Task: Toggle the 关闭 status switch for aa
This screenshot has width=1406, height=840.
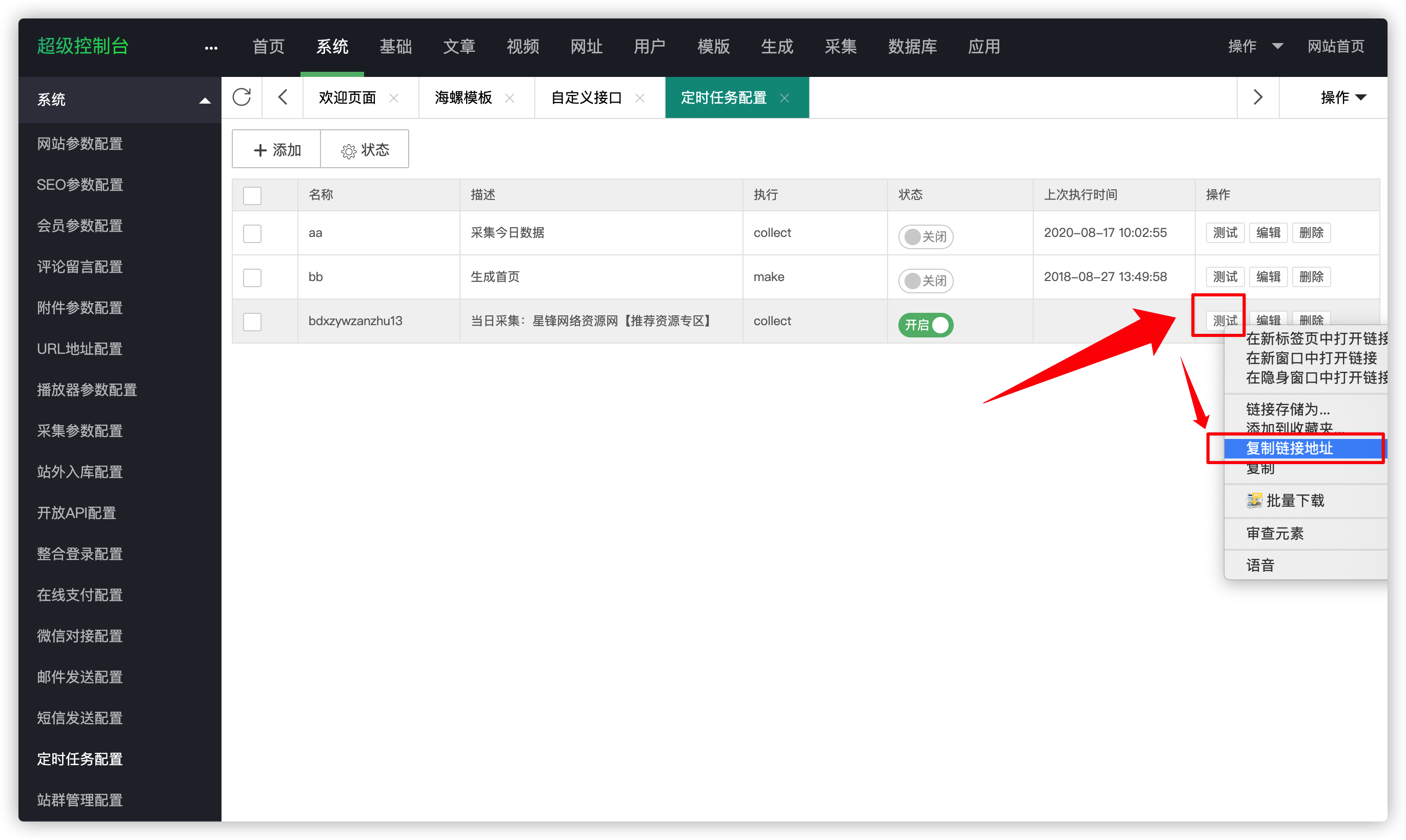Action: (926, 236)
